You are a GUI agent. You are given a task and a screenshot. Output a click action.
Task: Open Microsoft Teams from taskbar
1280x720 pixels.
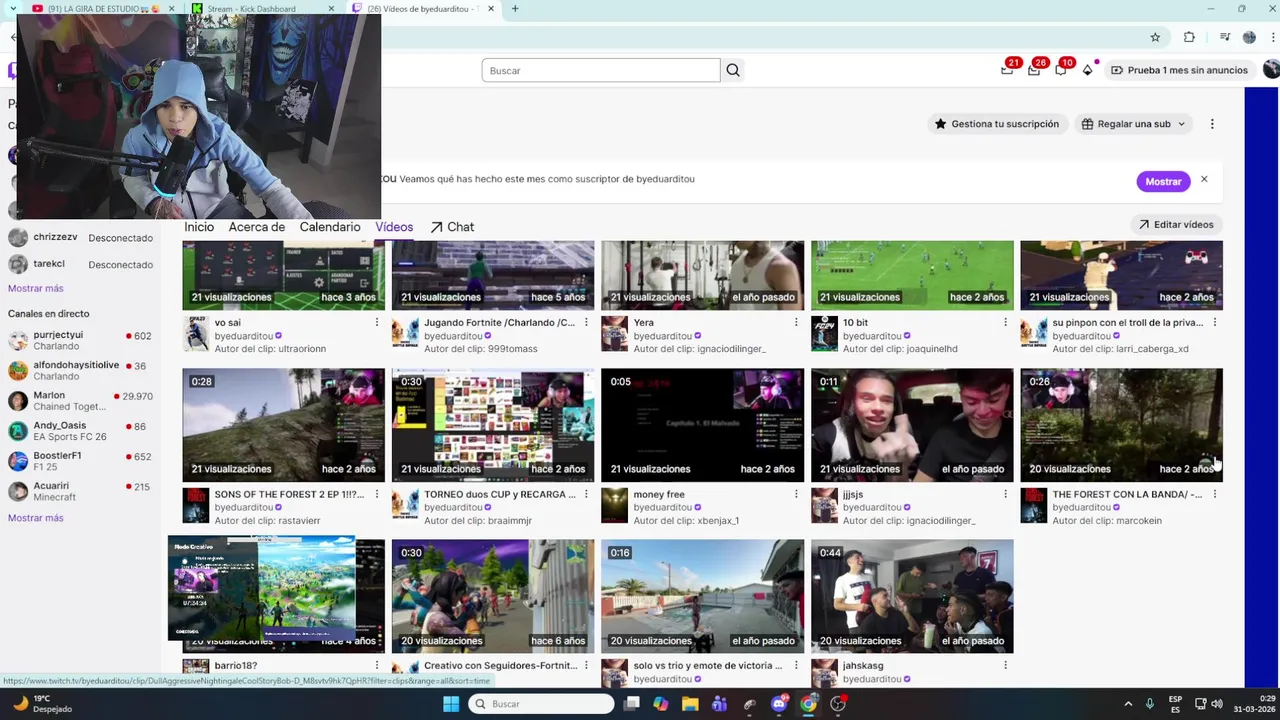pos(719,704)
